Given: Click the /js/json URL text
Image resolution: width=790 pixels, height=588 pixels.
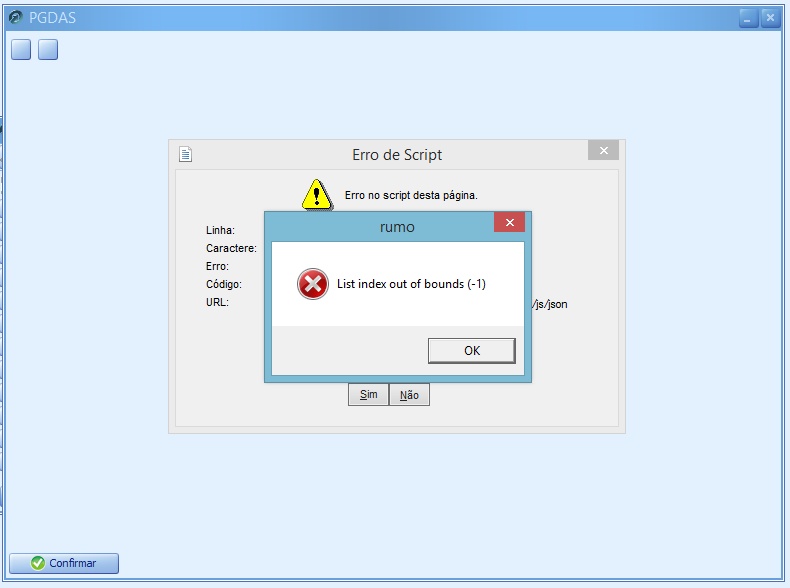Looking at the screenshot, I should pyautogui.click(x=550, y=304).
